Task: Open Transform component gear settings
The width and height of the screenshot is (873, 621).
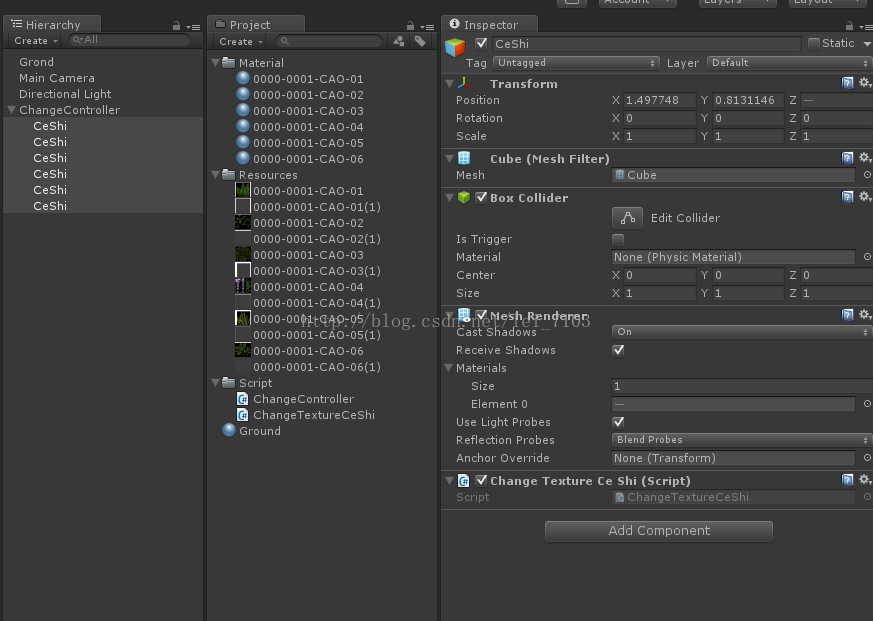Action: [865, 83]
